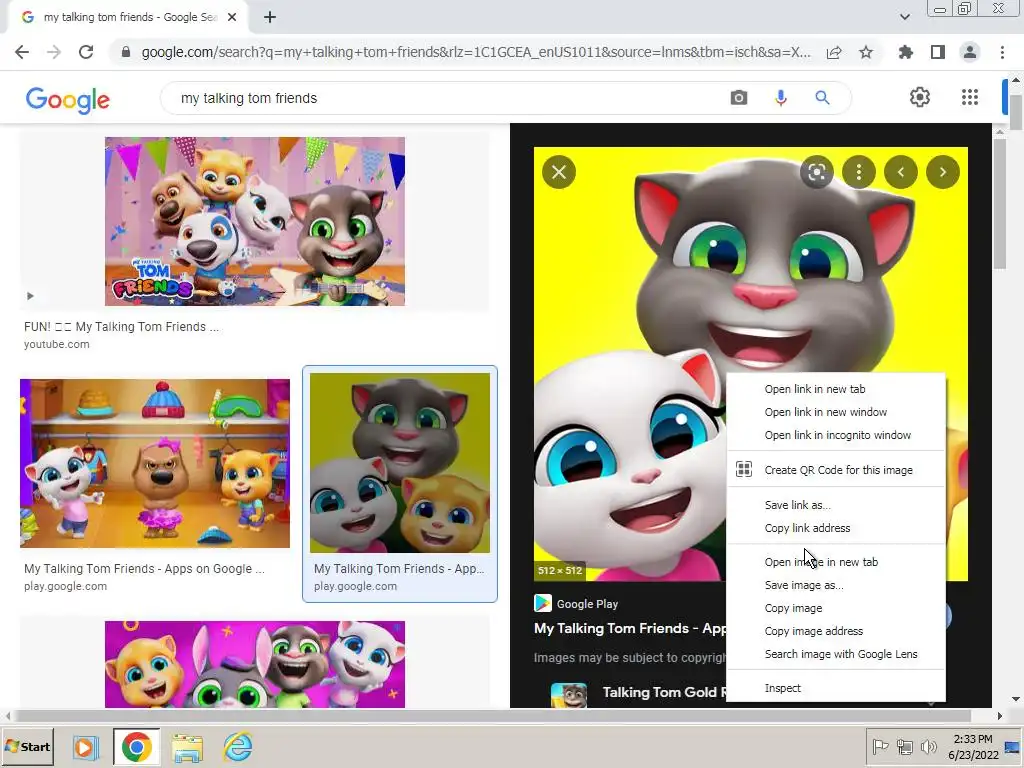Open the YouTube party thumbnail result

tap(255, 221)
